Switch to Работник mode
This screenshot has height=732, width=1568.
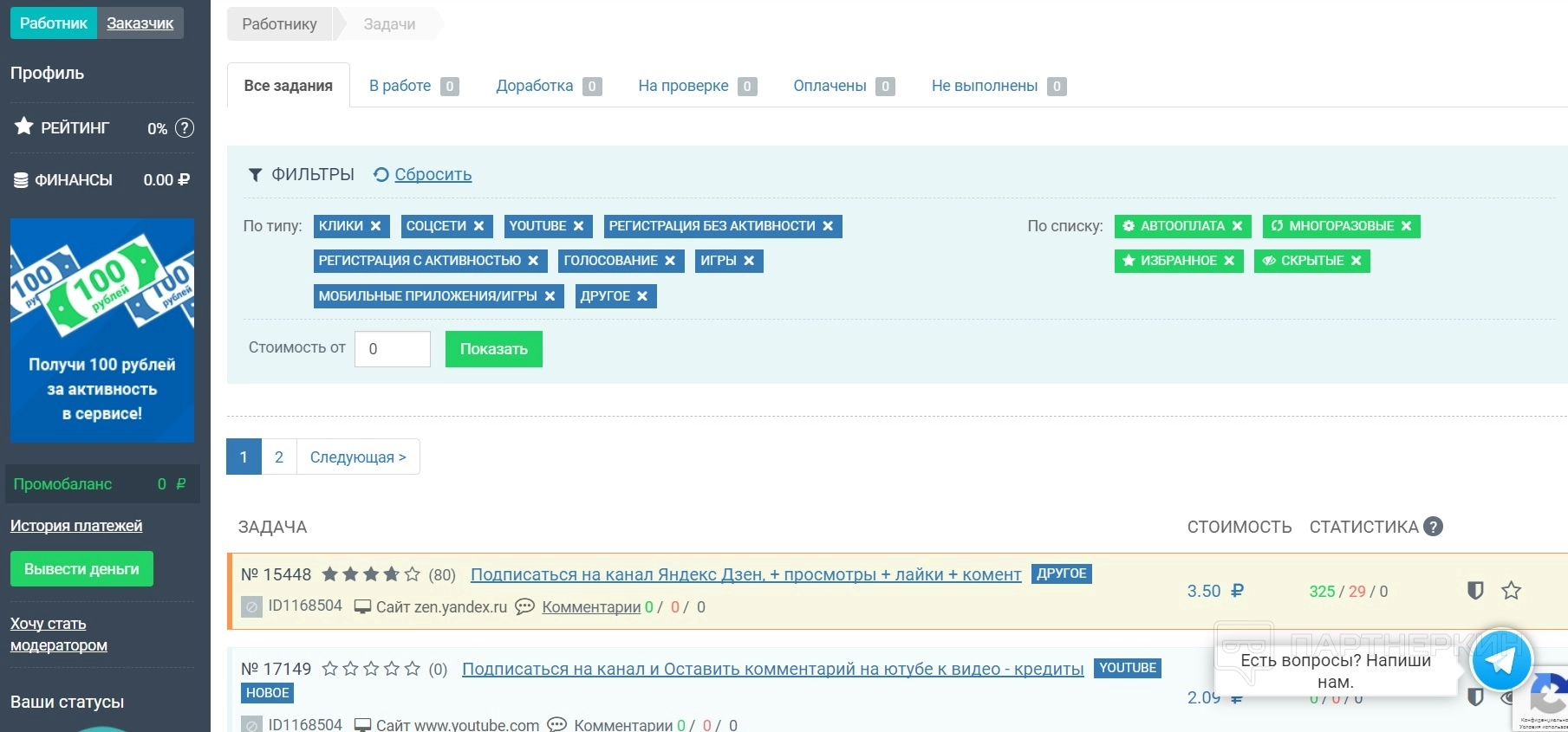coord(54,23)
